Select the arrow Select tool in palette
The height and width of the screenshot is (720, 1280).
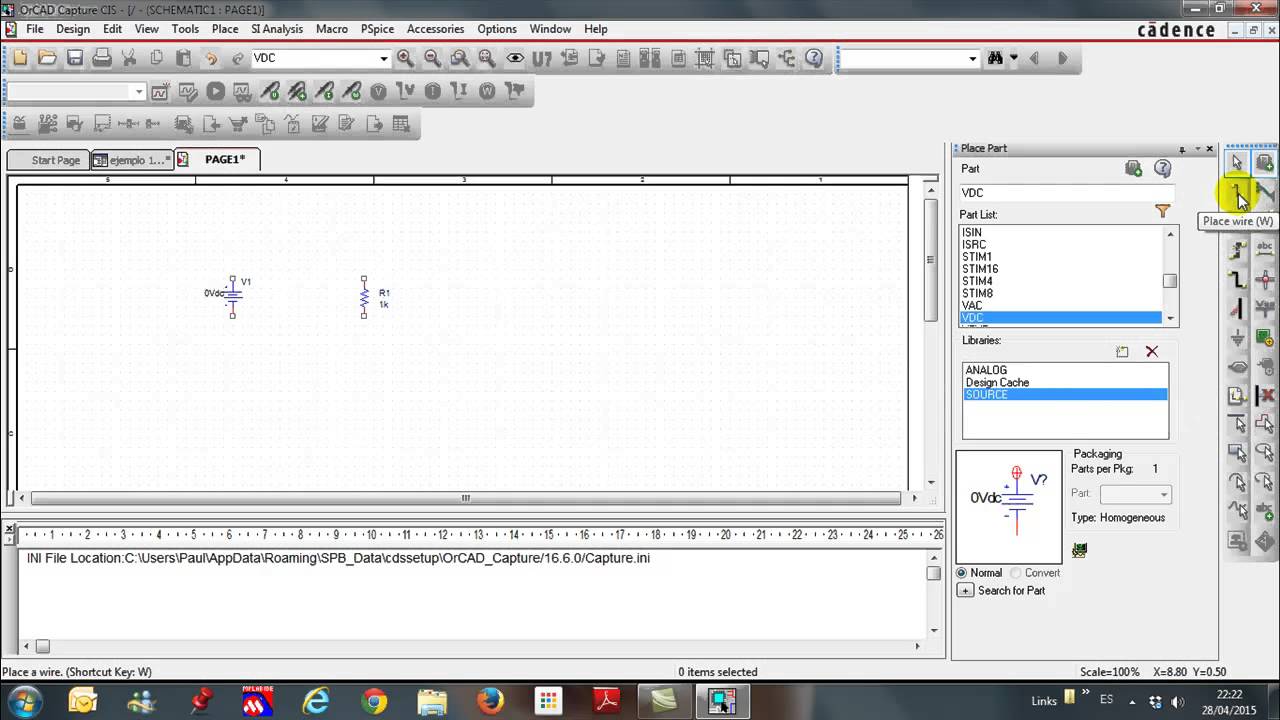pos(1237,162)
